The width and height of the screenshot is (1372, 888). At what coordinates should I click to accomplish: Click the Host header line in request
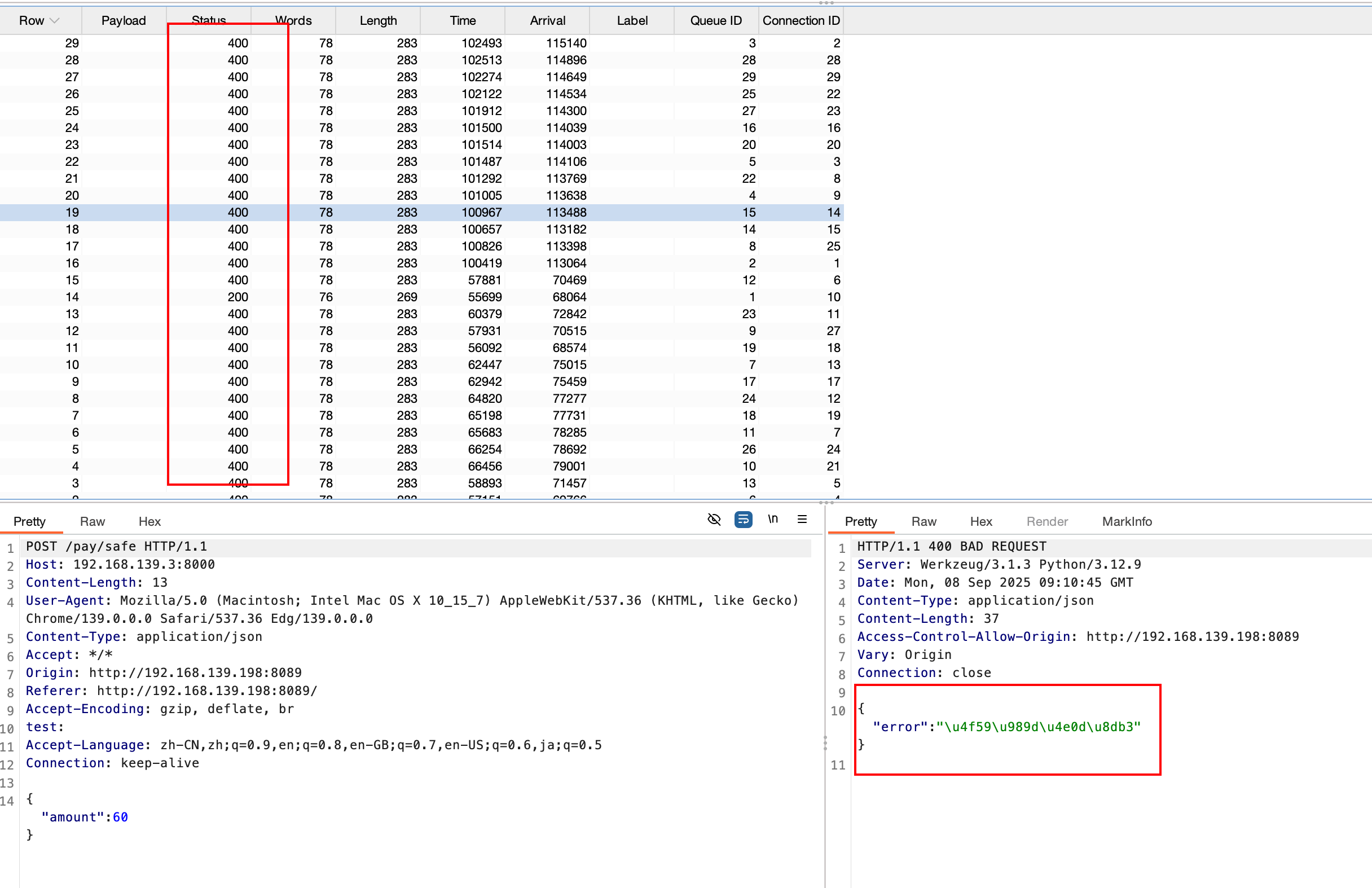tap(120, 565)
